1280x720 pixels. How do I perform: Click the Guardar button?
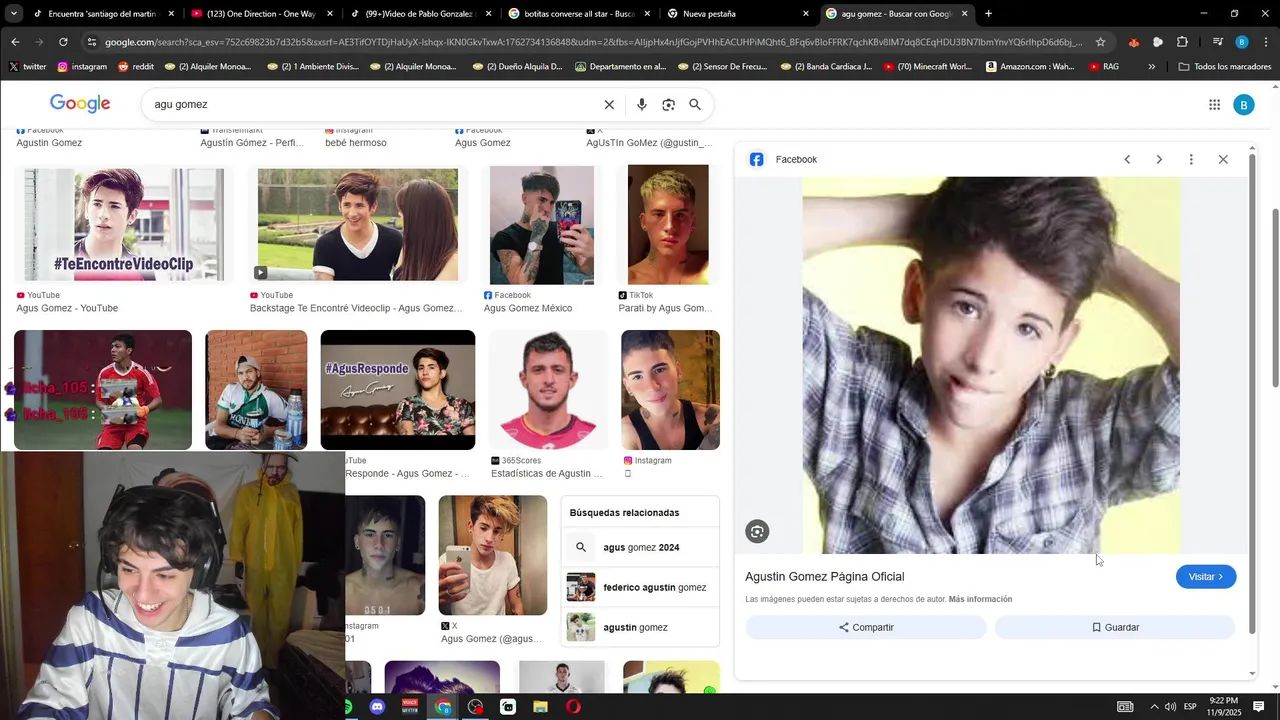[1115, 627]
